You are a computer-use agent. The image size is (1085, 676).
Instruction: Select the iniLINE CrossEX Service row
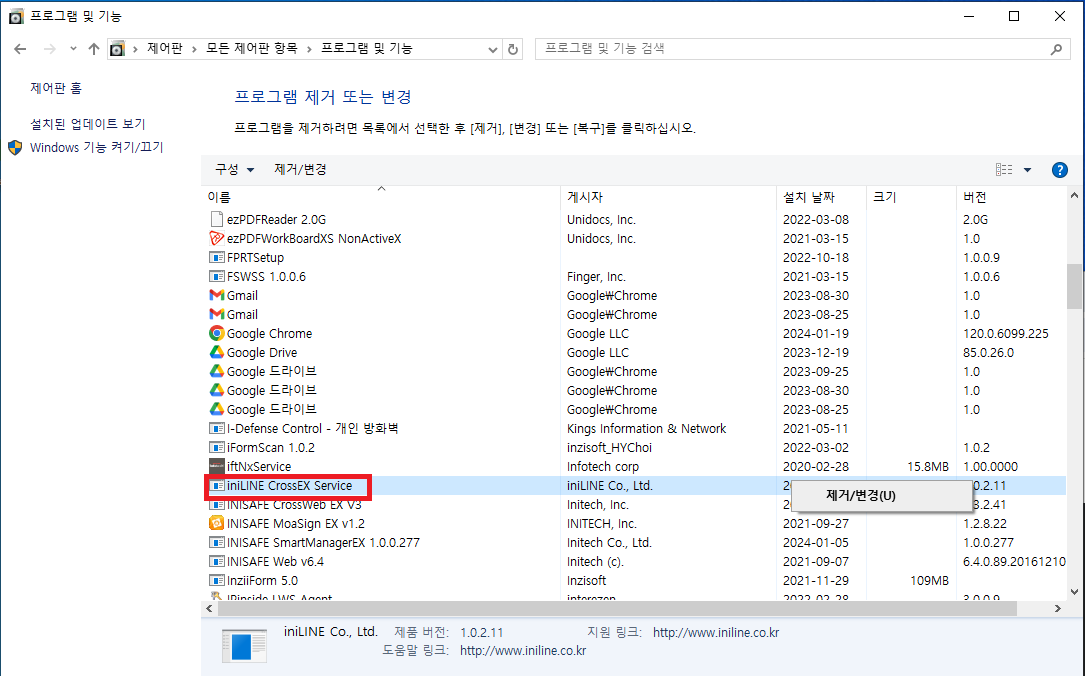635,486
